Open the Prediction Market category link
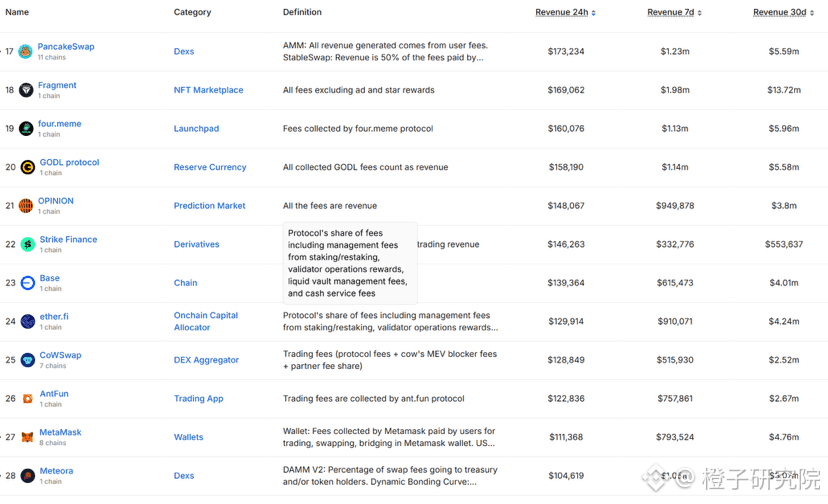Image resolution: width=828 pixels, height=504 pixels. pos(209,206)
